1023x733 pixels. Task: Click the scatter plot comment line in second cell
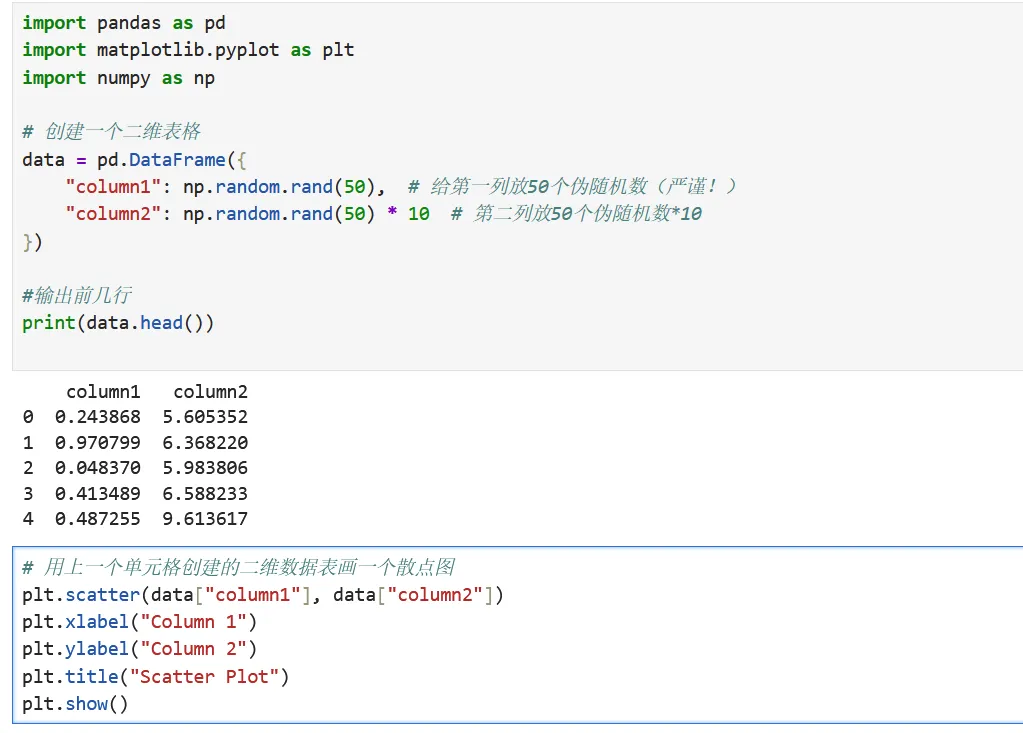[239, 567]
